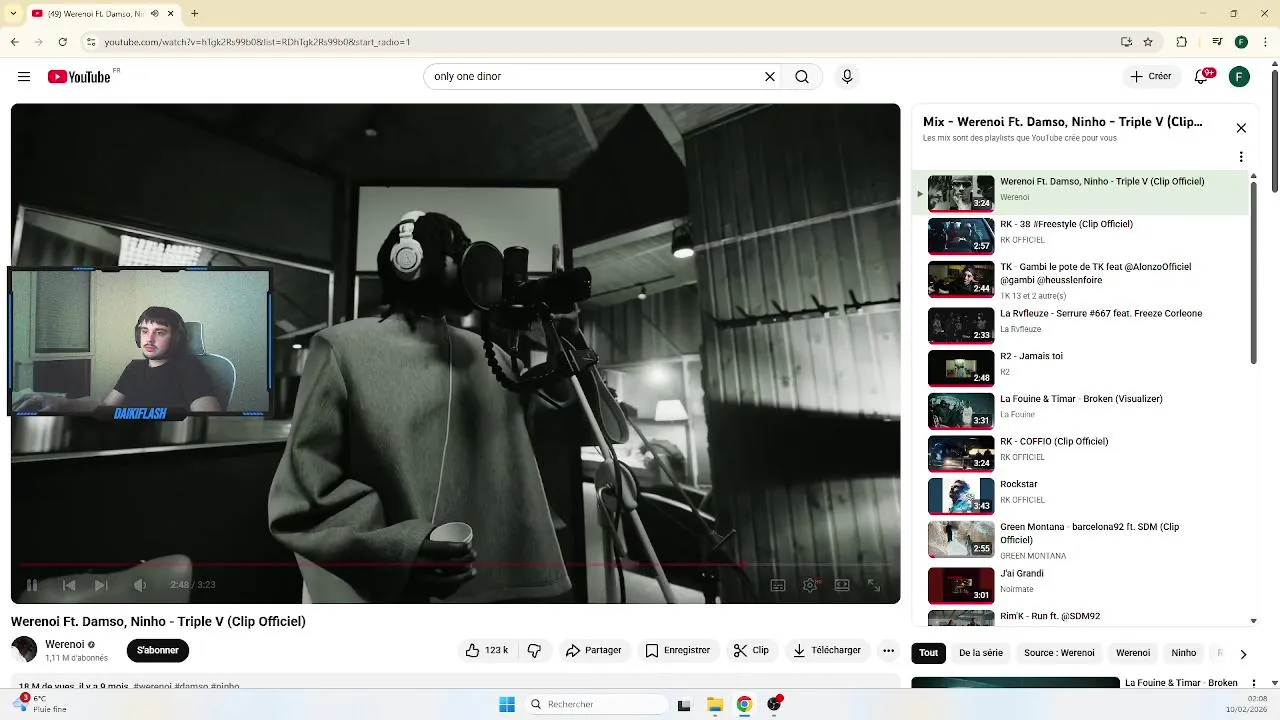Save the video with Enregistrer

[x=677, y=650]
